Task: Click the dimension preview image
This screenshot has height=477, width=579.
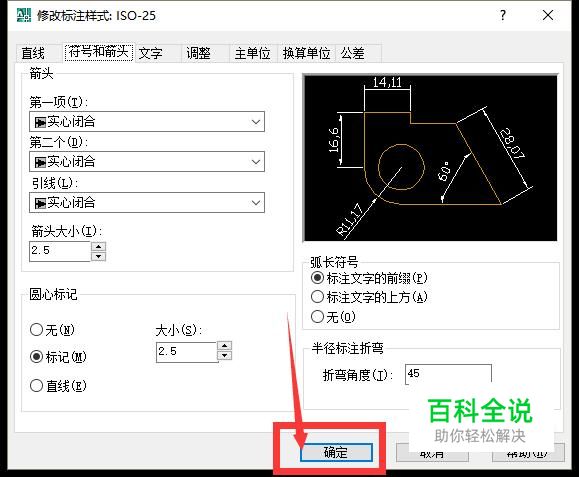Action: pyautogui.click(x=430, y=158)
